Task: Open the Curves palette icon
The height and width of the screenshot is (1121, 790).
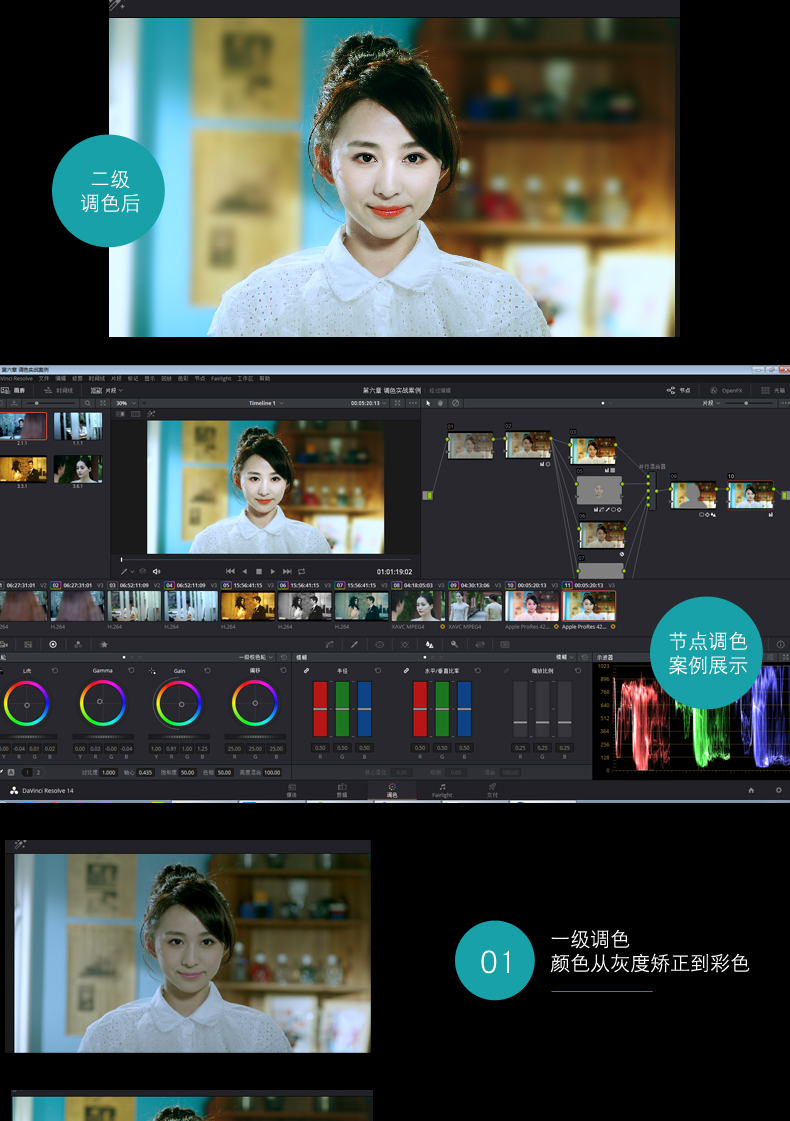Action: click(x=330, y=644)
